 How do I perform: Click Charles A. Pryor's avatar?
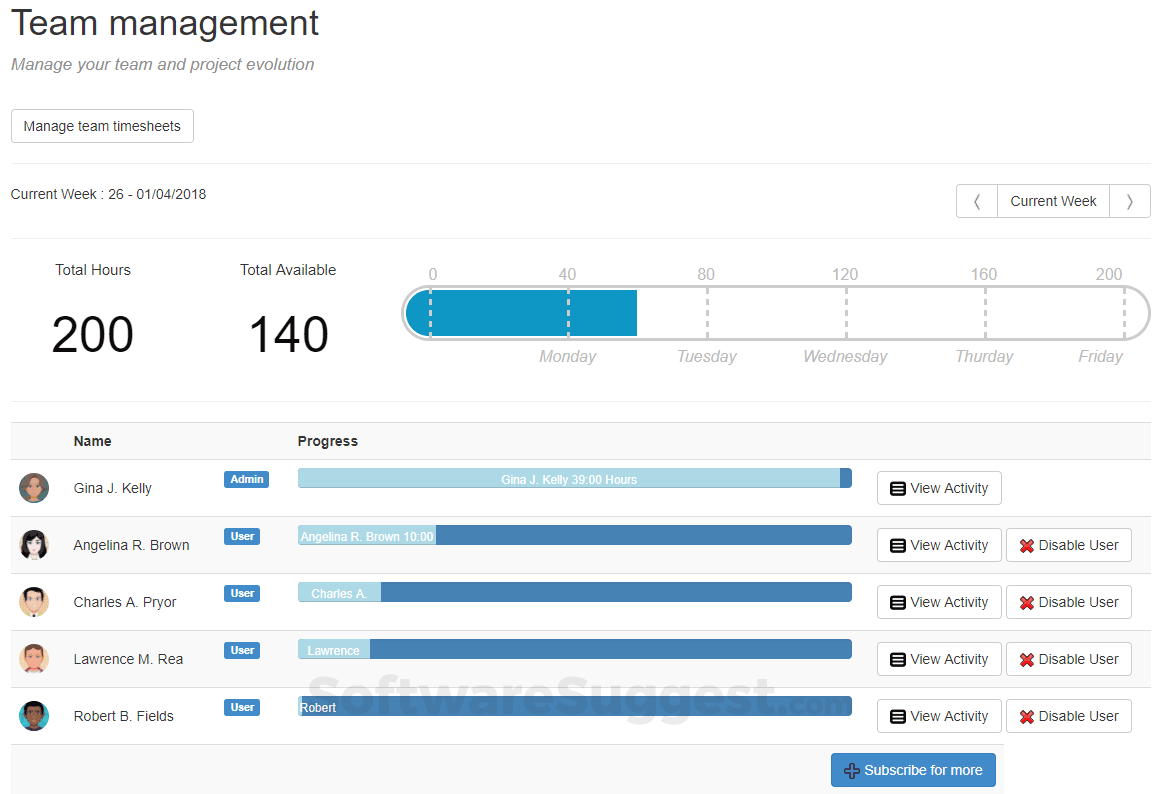click(34, 602)
